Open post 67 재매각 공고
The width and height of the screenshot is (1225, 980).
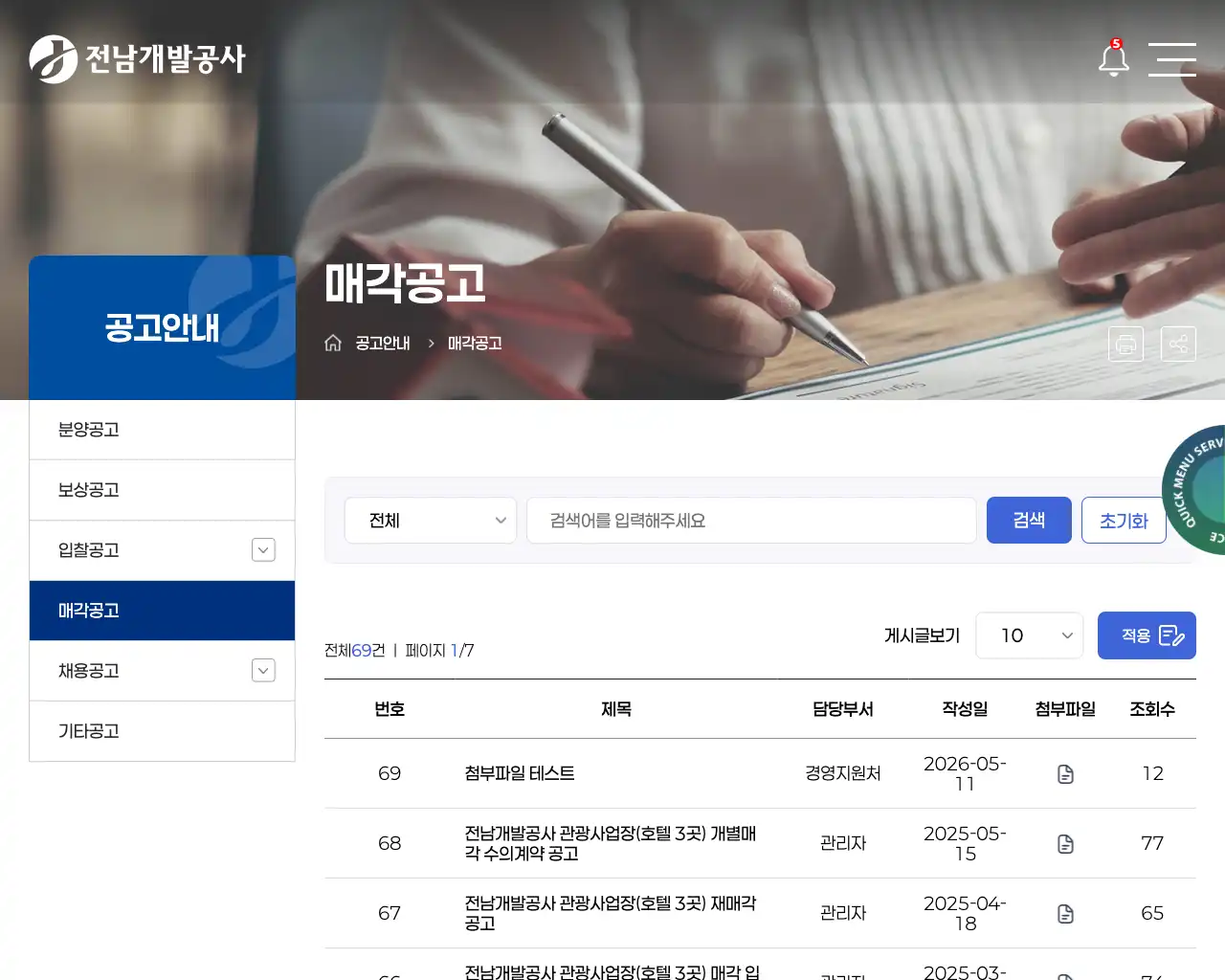611,913
